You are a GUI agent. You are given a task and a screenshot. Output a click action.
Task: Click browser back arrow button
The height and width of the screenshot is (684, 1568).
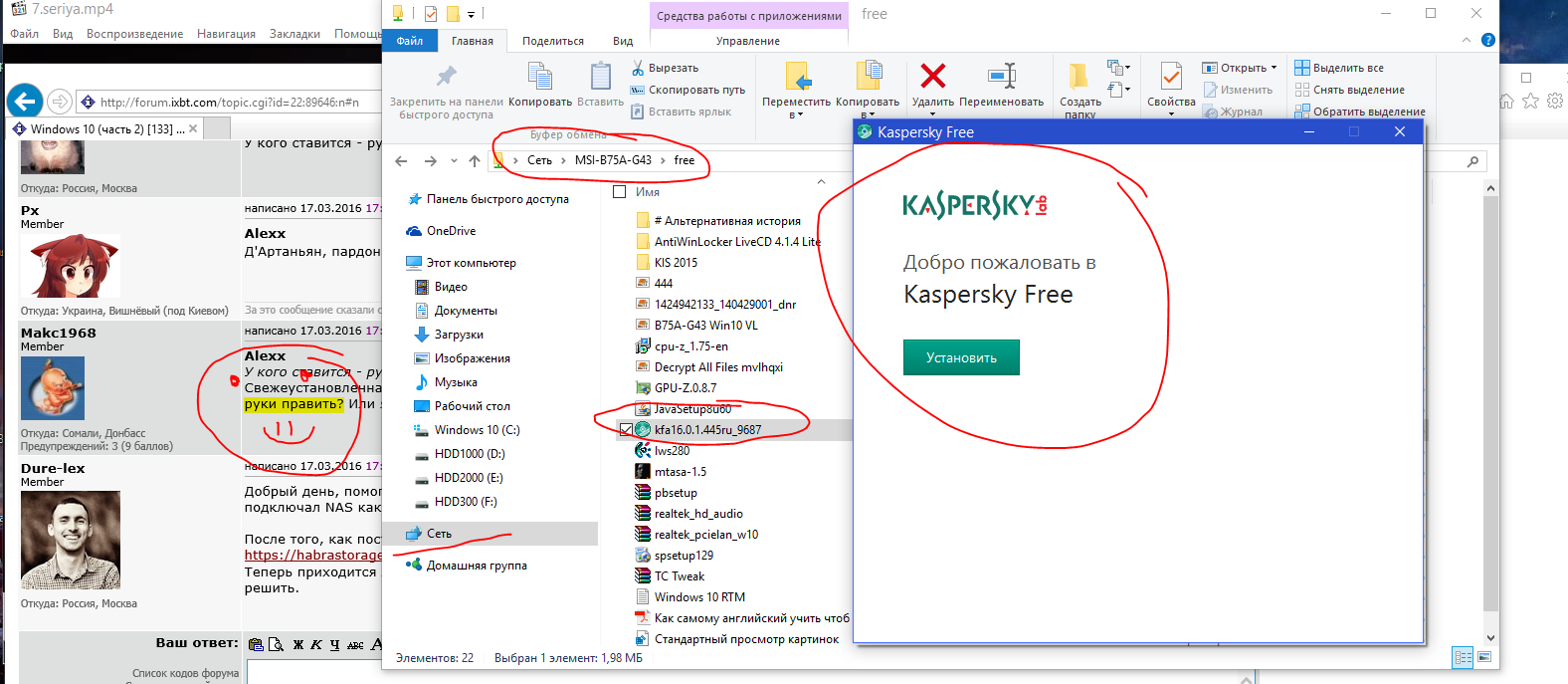[x=25, y=101]
